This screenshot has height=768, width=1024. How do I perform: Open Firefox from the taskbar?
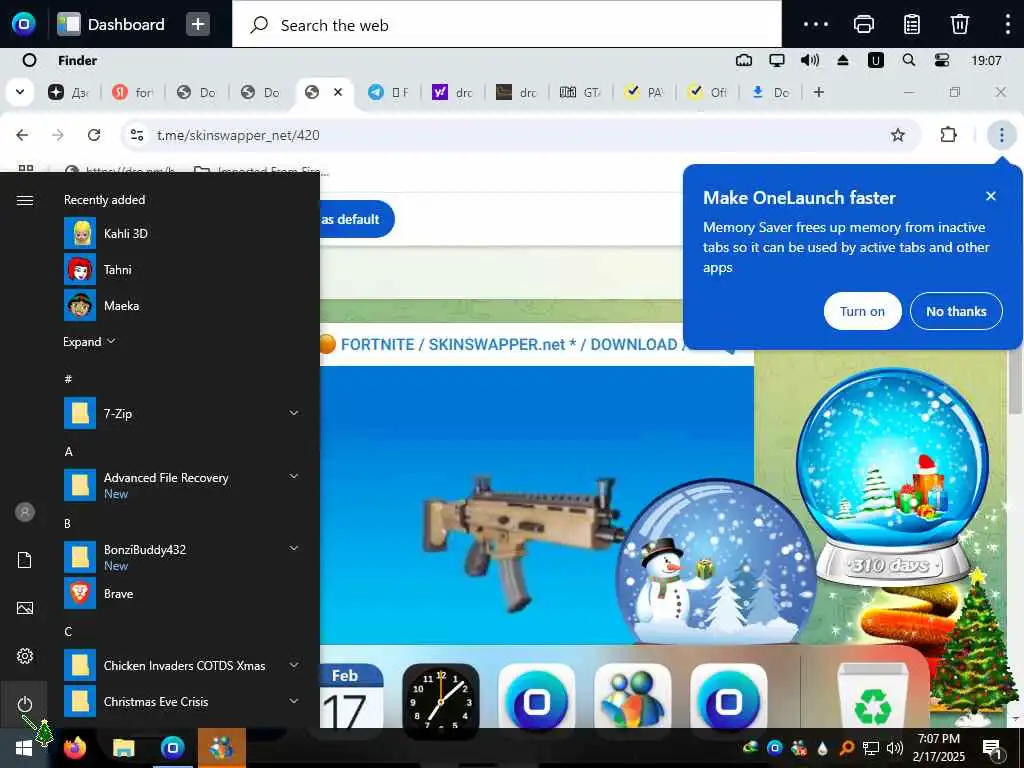point(74,748)
